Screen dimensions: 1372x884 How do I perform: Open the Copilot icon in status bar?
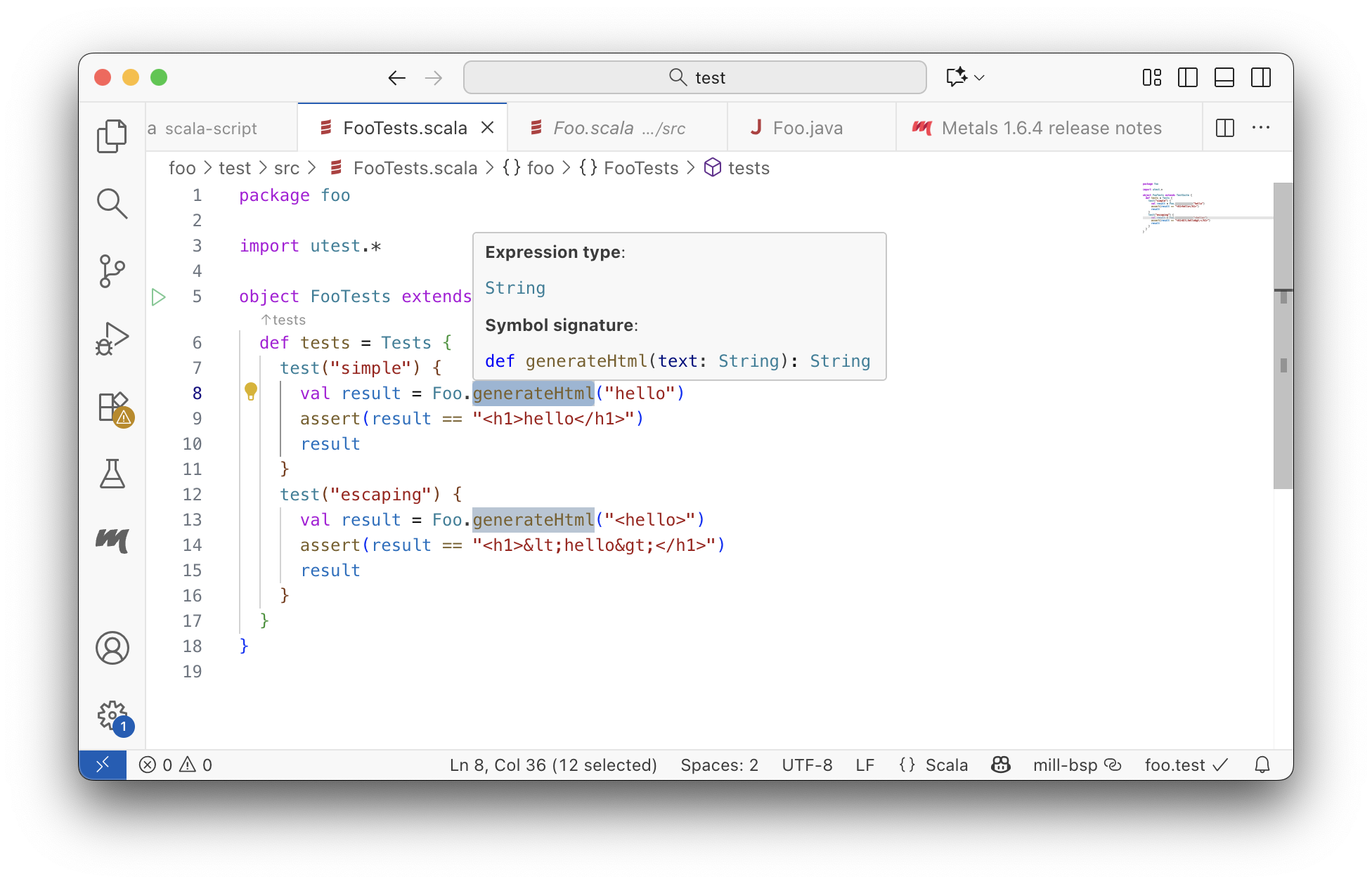(x=1000, y=765)
